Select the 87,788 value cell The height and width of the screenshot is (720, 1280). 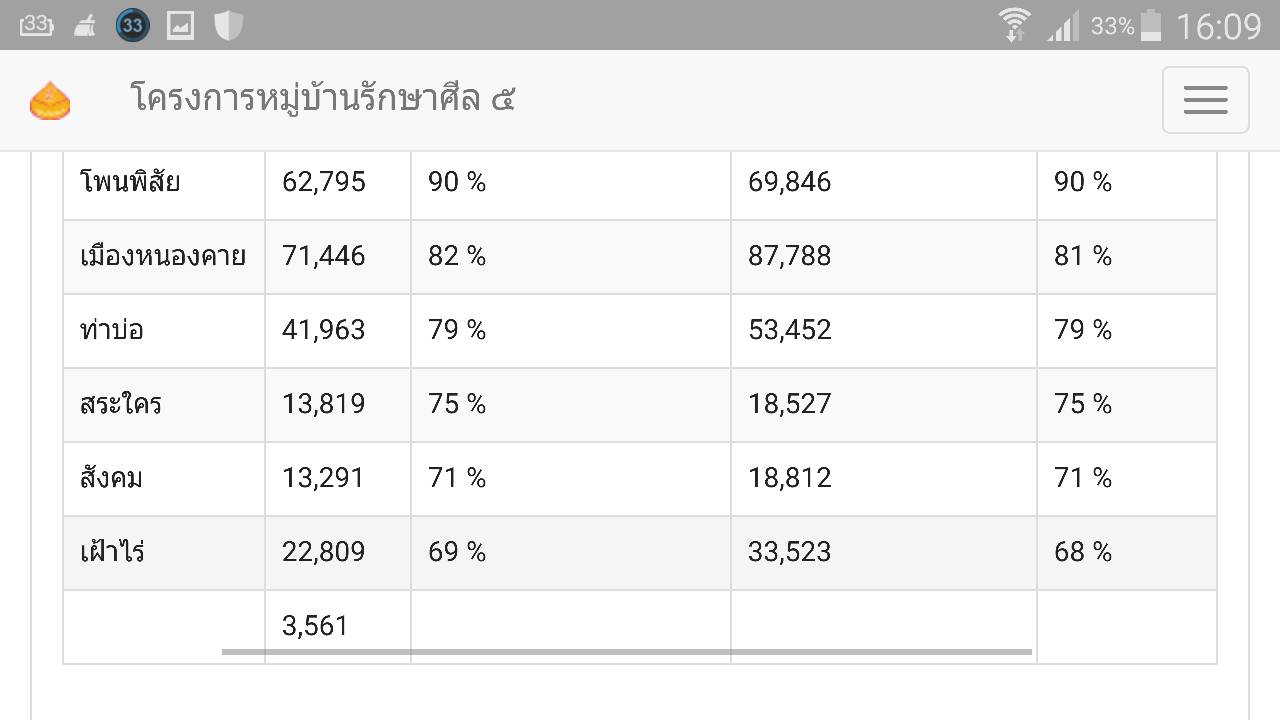pos(884,257)
